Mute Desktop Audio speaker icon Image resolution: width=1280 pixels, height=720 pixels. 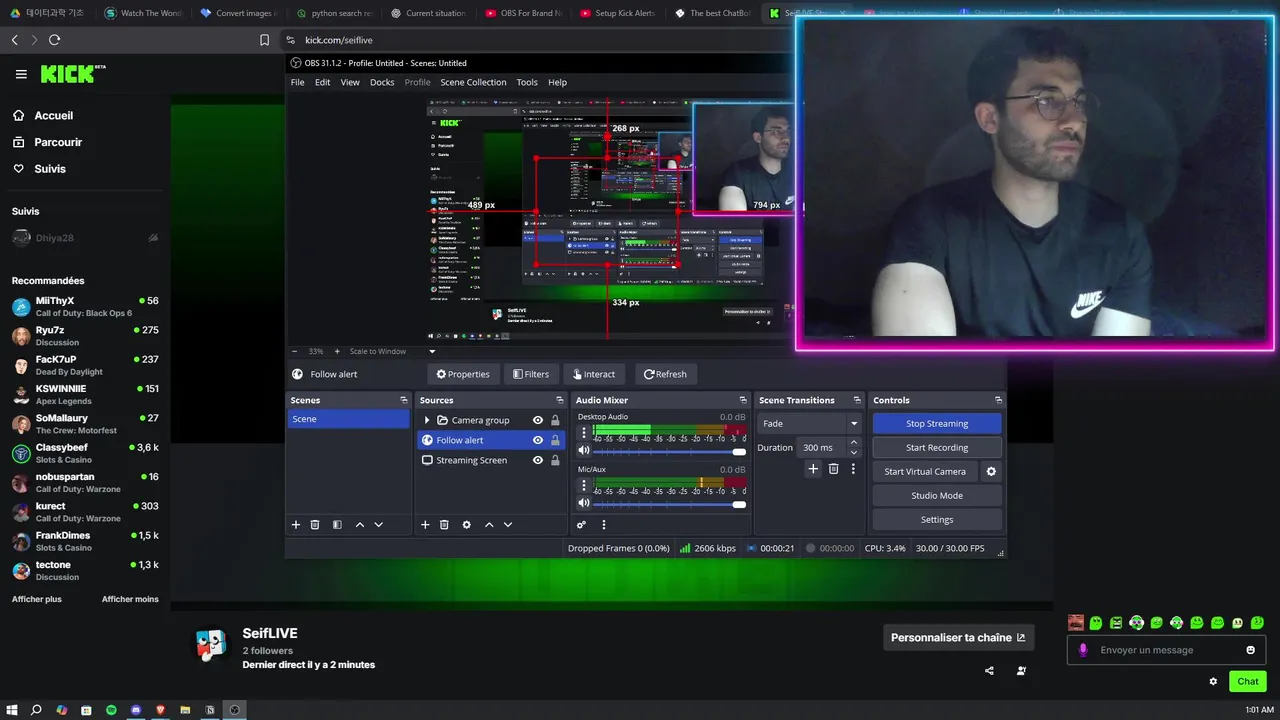584,450
